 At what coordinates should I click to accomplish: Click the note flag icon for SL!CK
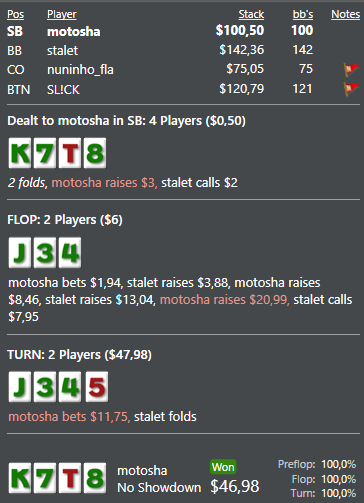point(351,89)
